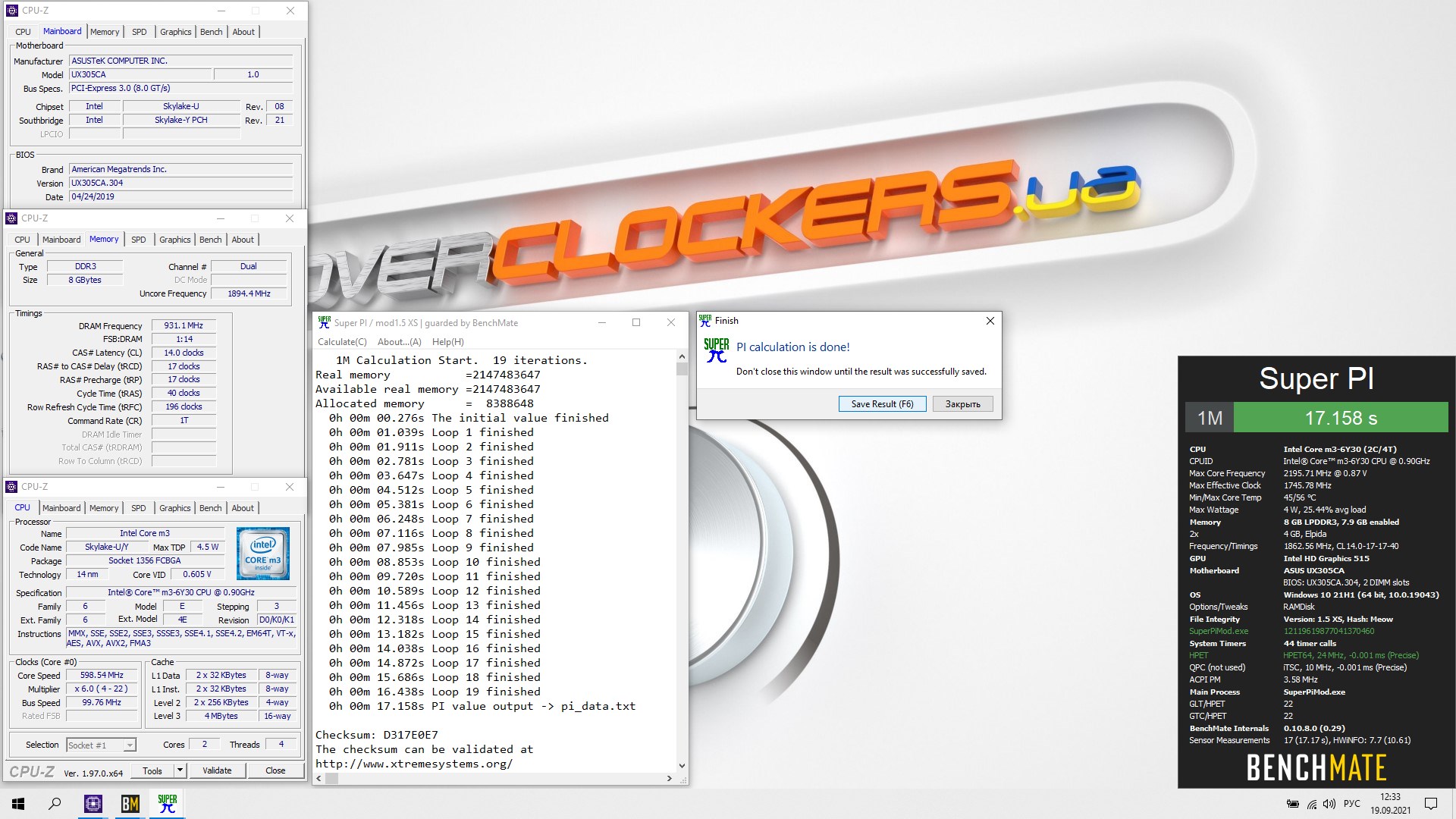Click Закрыть button in Finish dialog
This screenshot has height=819, width=1456.
click(962, 404)
